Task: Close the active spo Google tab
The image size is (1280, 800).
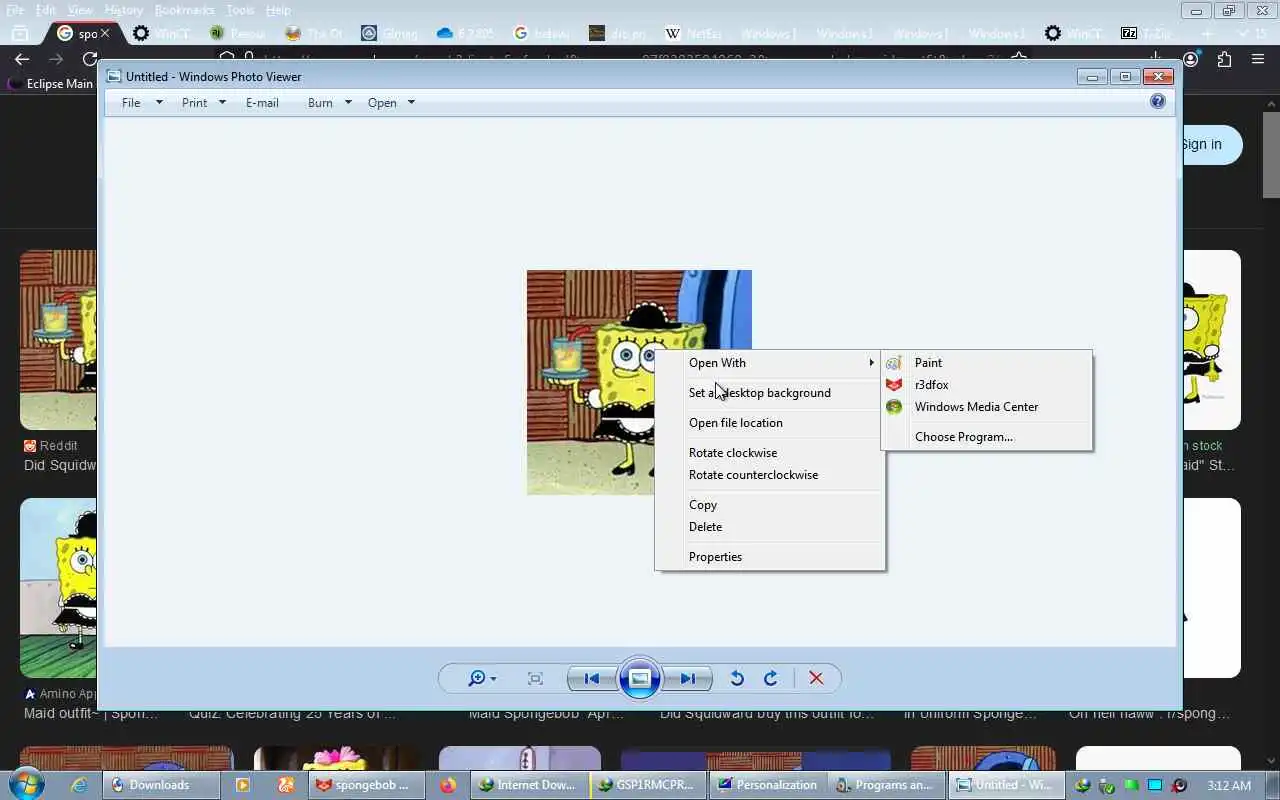Action: pos(106,33)
